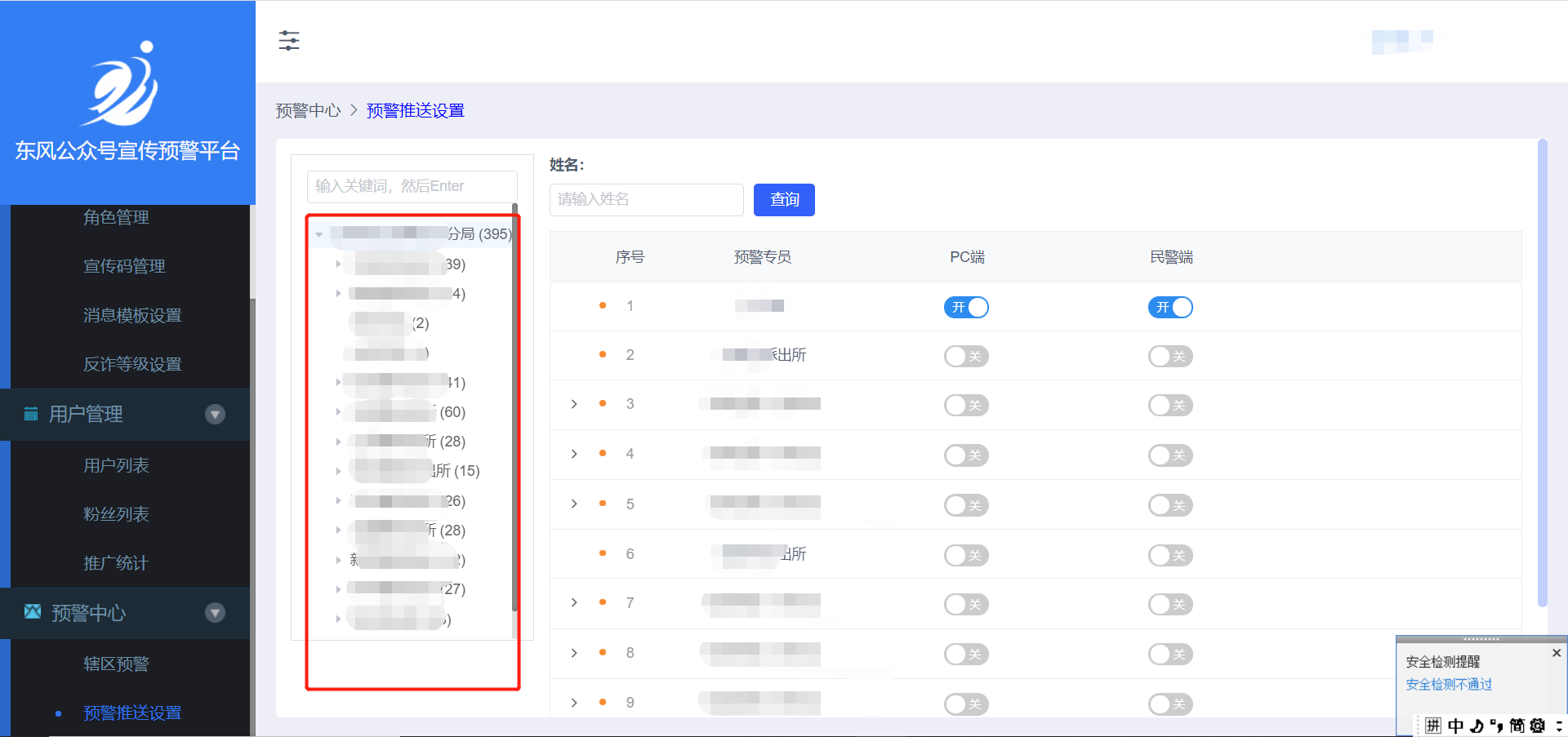This screenshot has height=737, width=1568.
Task: Open 反诈等级设置 in the sidebar
Action: pos(132,364)
